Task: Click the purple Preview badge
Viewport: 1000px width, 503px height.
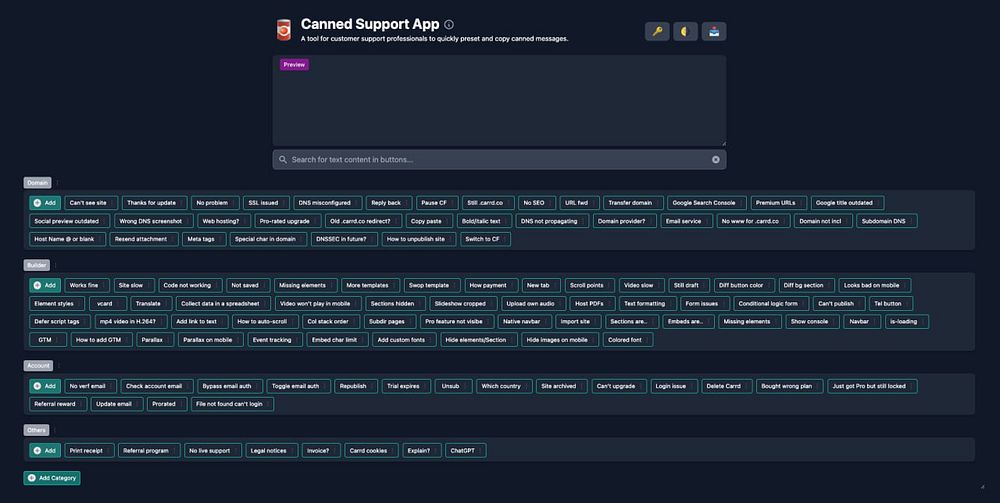Action: click(x=294, y=64)
